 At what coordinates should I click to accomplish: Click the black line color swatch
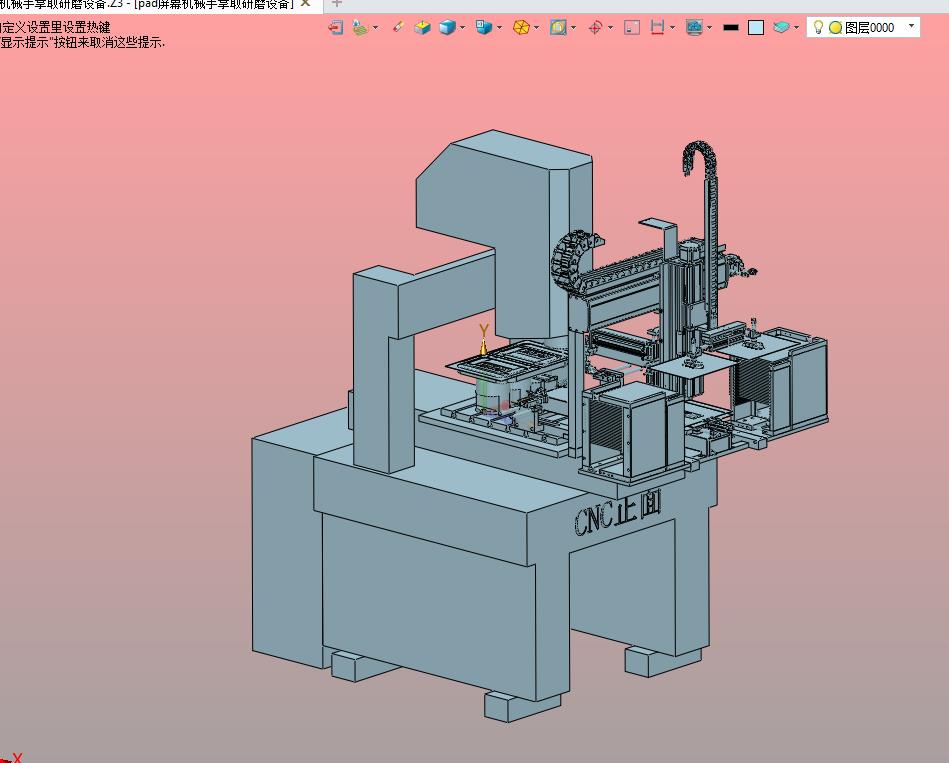731,28
